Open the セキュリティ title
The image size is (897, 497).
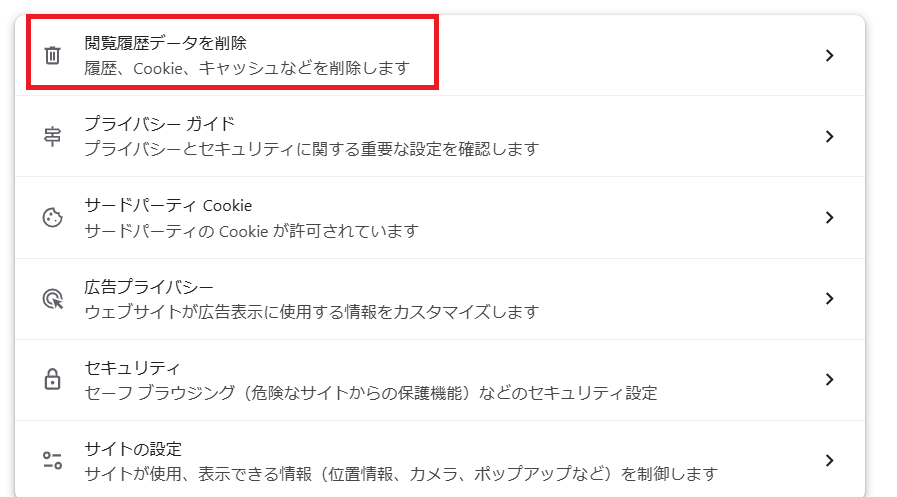pos(132,367)
